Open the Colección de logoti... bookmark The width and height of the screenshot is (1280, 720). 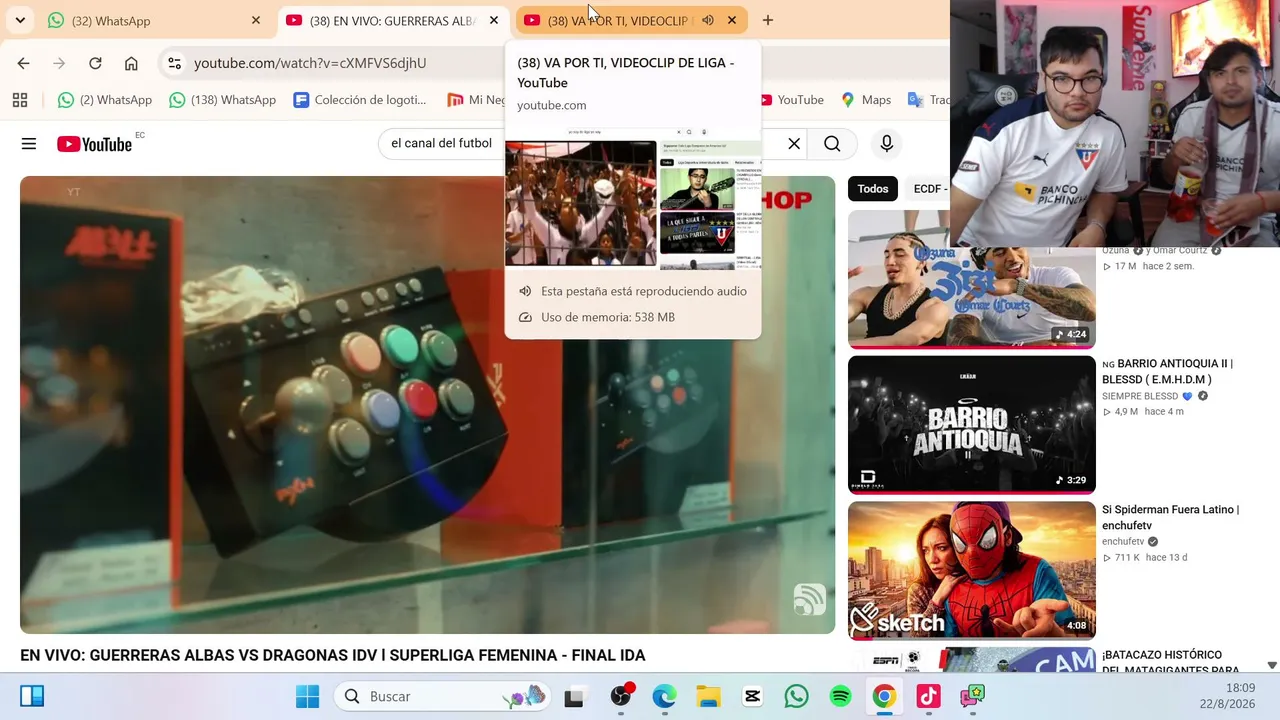tap(360, 100)
